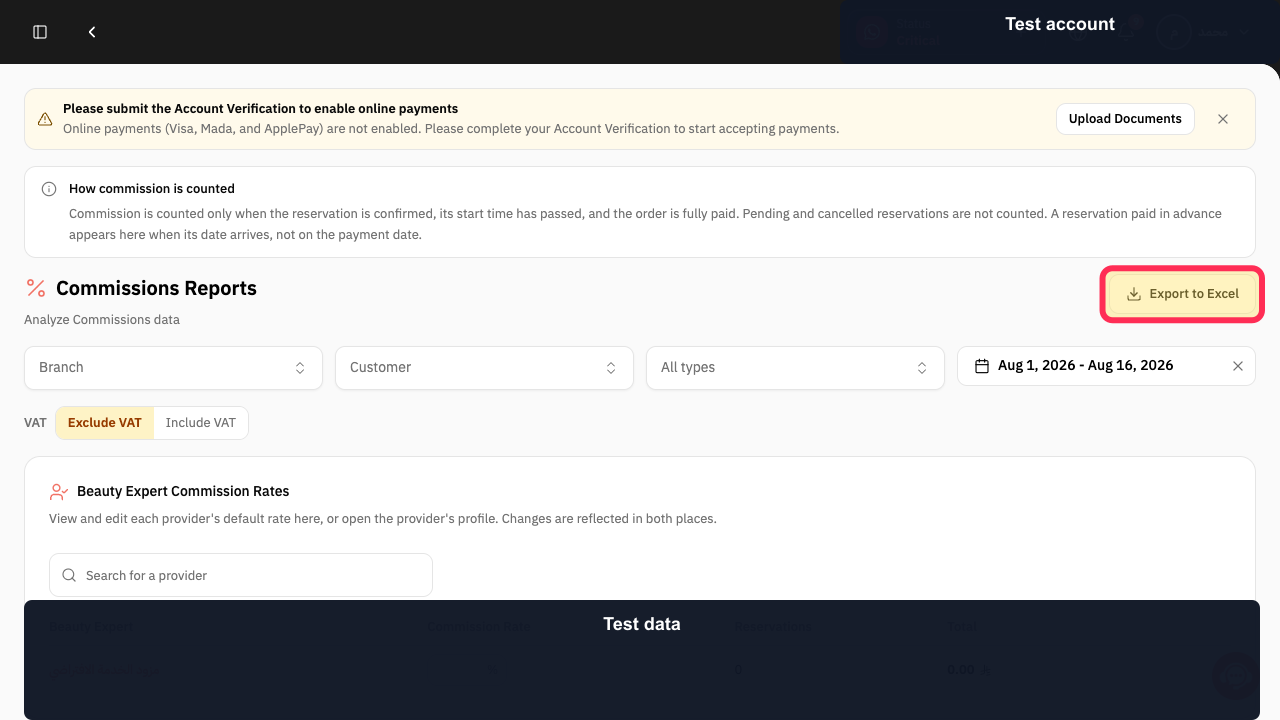
Task: Click the Beauty Expert person icon
Action: [59, 492]
